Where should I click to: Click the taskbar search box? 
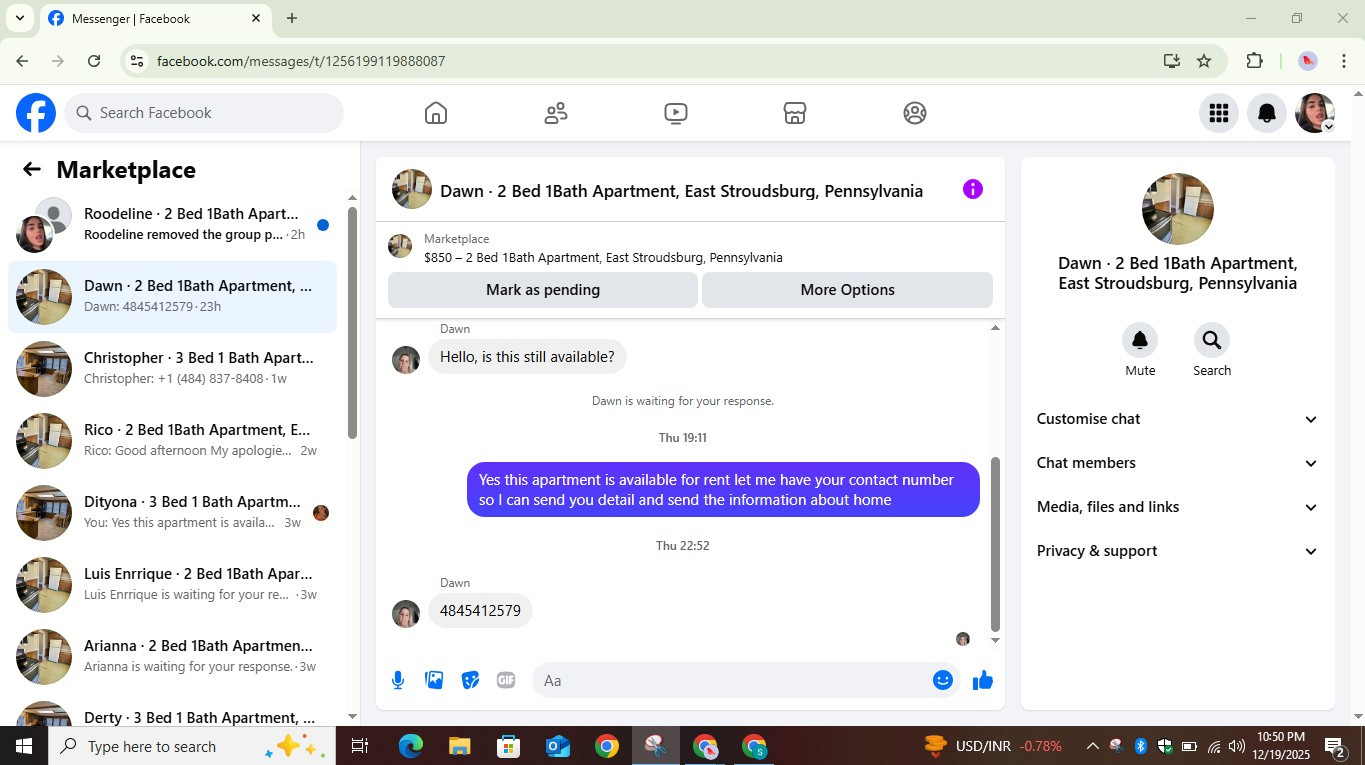coord(192,746)
